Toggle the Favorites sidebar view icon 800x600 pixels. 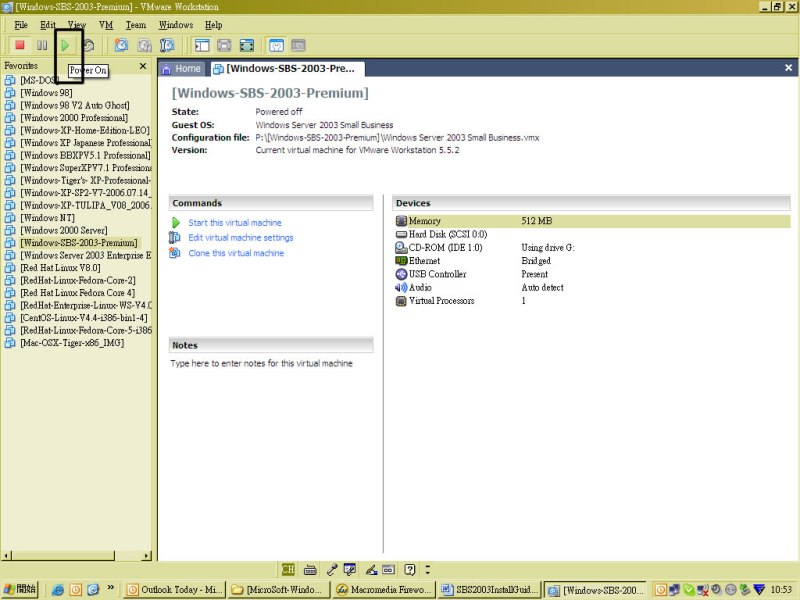coord(202,45)
